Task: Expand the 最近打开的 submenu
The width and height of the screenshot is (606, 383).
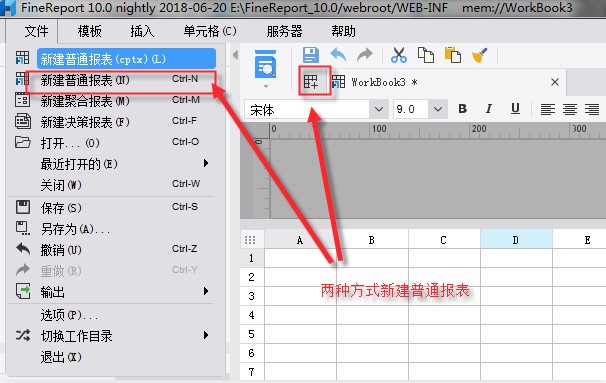Action: click(206, 163)
